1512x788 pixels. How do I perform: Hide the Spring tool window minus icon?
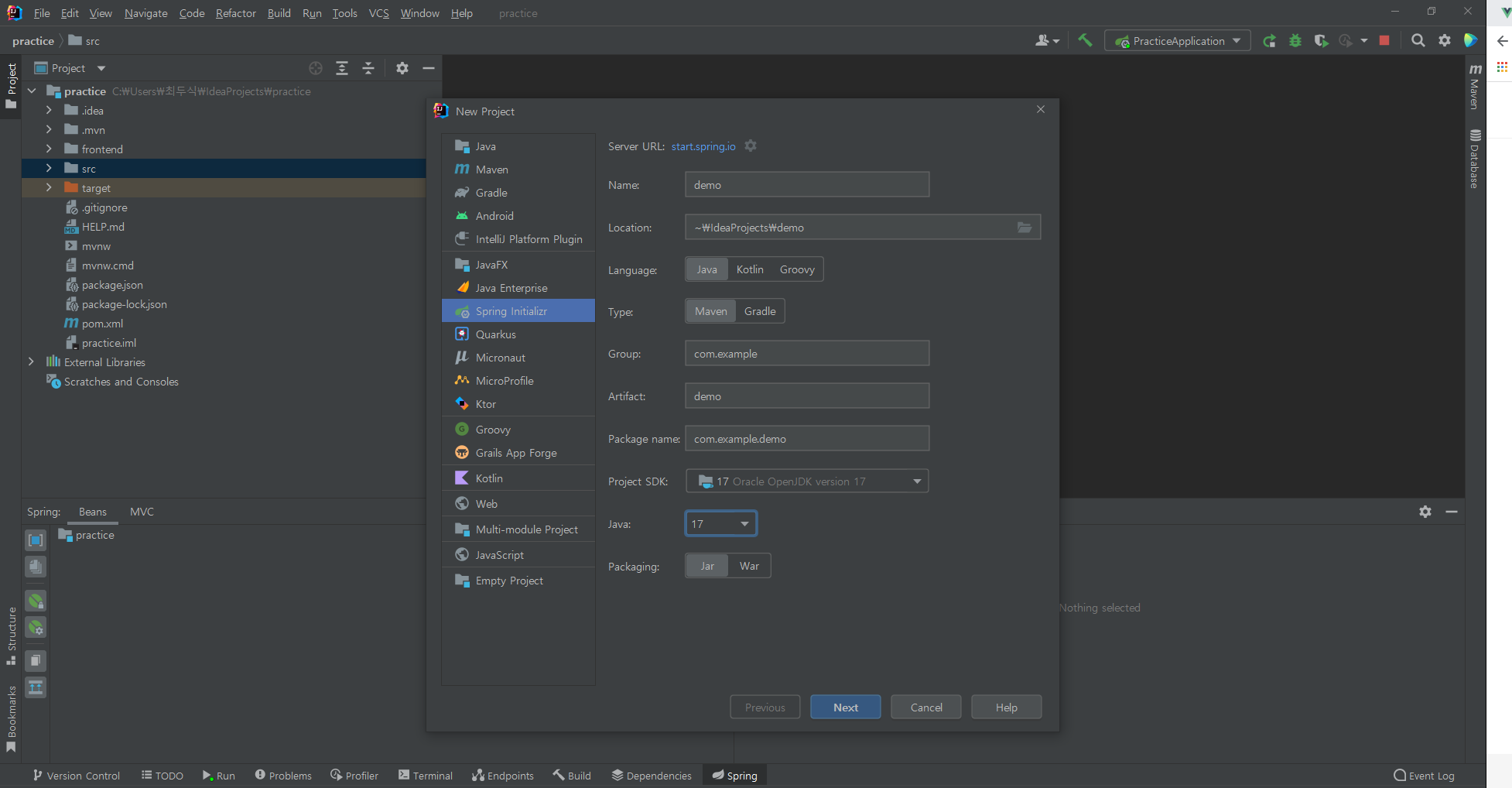1451,512
